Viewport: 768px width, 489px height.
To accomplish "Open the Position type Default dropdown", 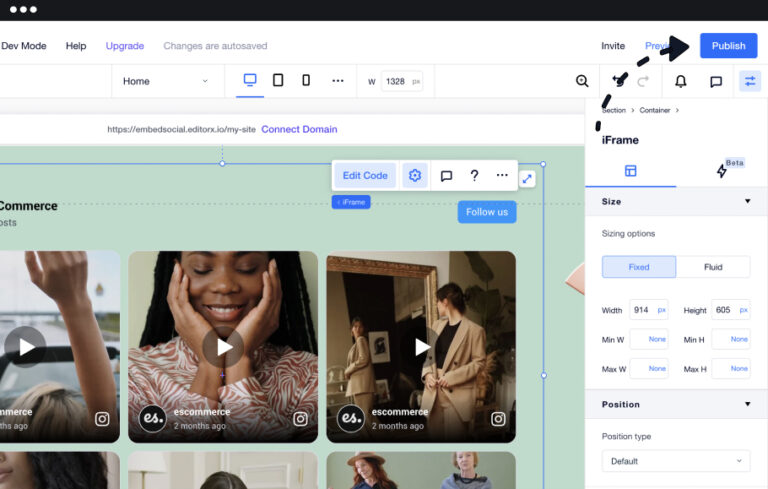I will point(676,461).
